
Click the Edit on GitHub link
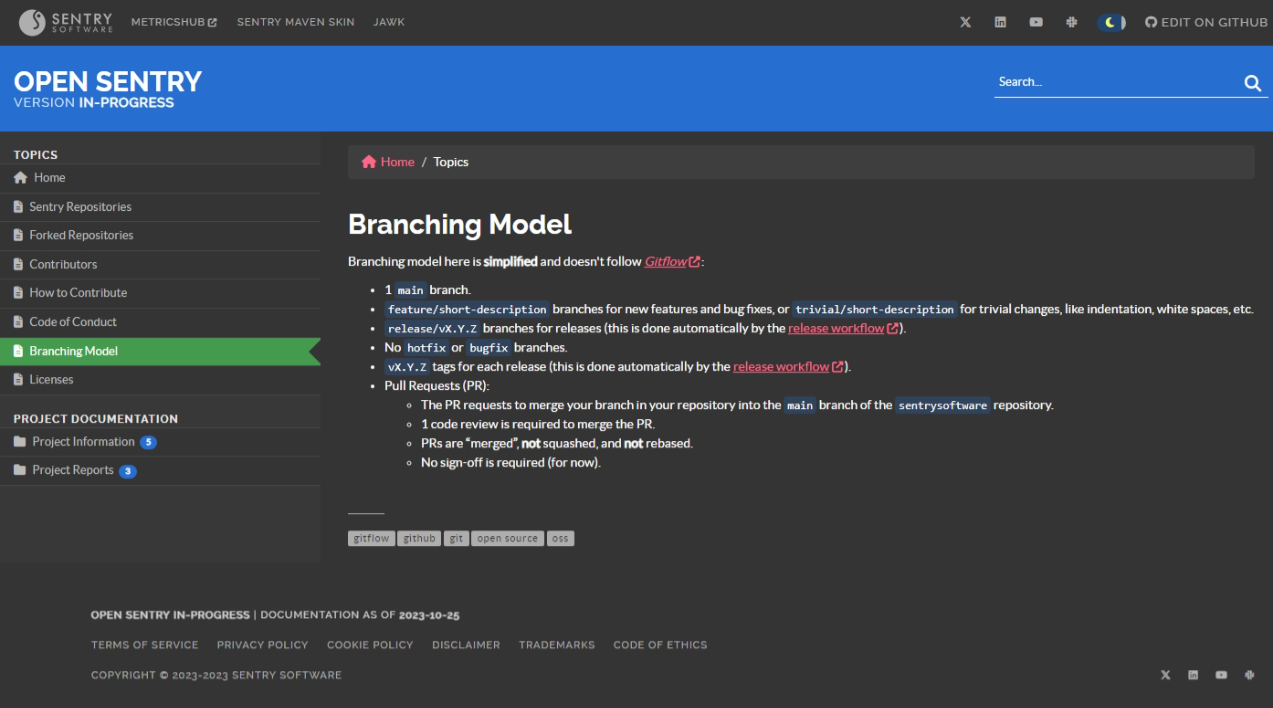pyautogui.click(x=1206, y=22)
